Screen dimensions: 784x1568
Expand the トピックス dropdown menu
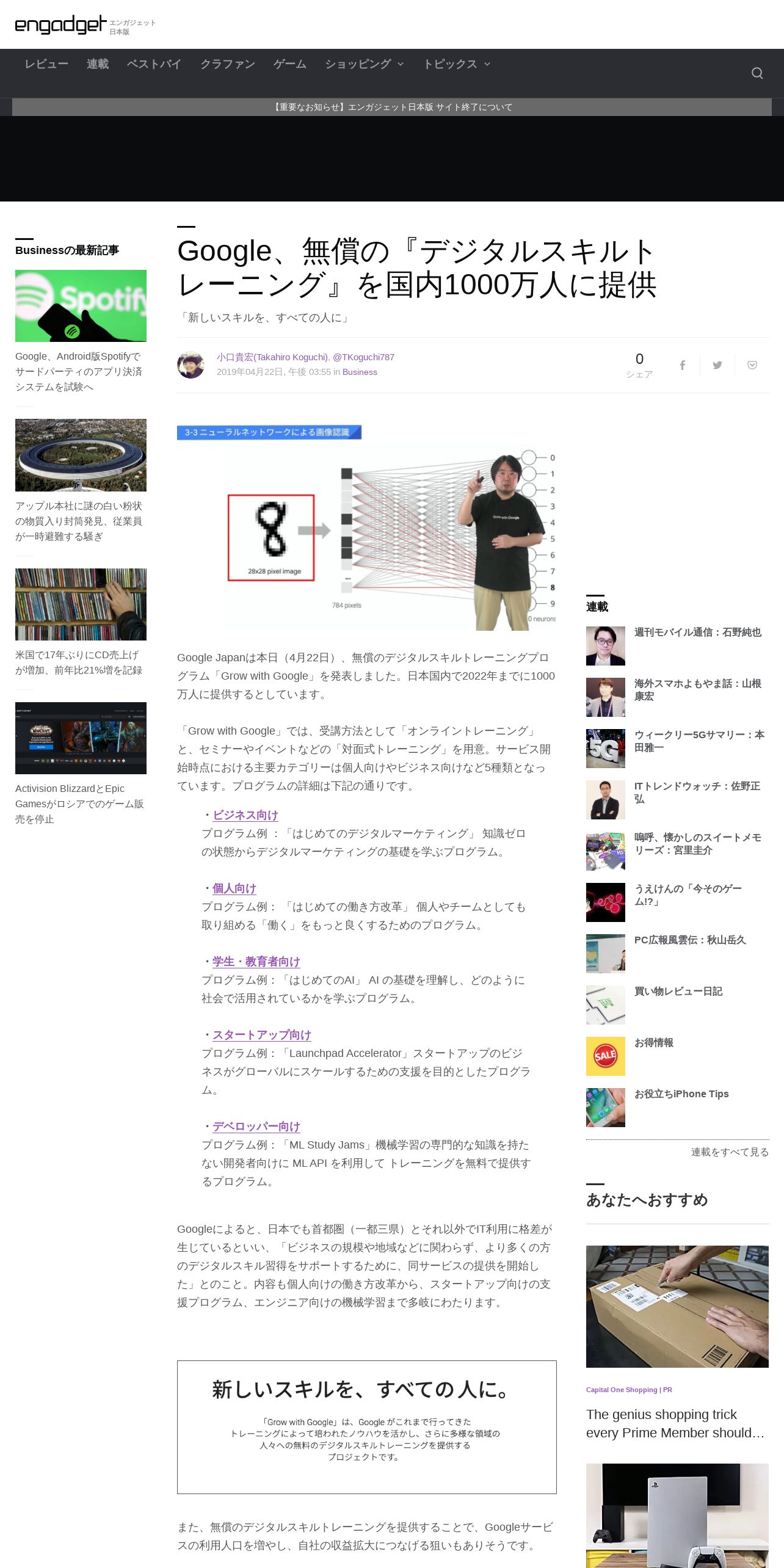coord(457,64)
